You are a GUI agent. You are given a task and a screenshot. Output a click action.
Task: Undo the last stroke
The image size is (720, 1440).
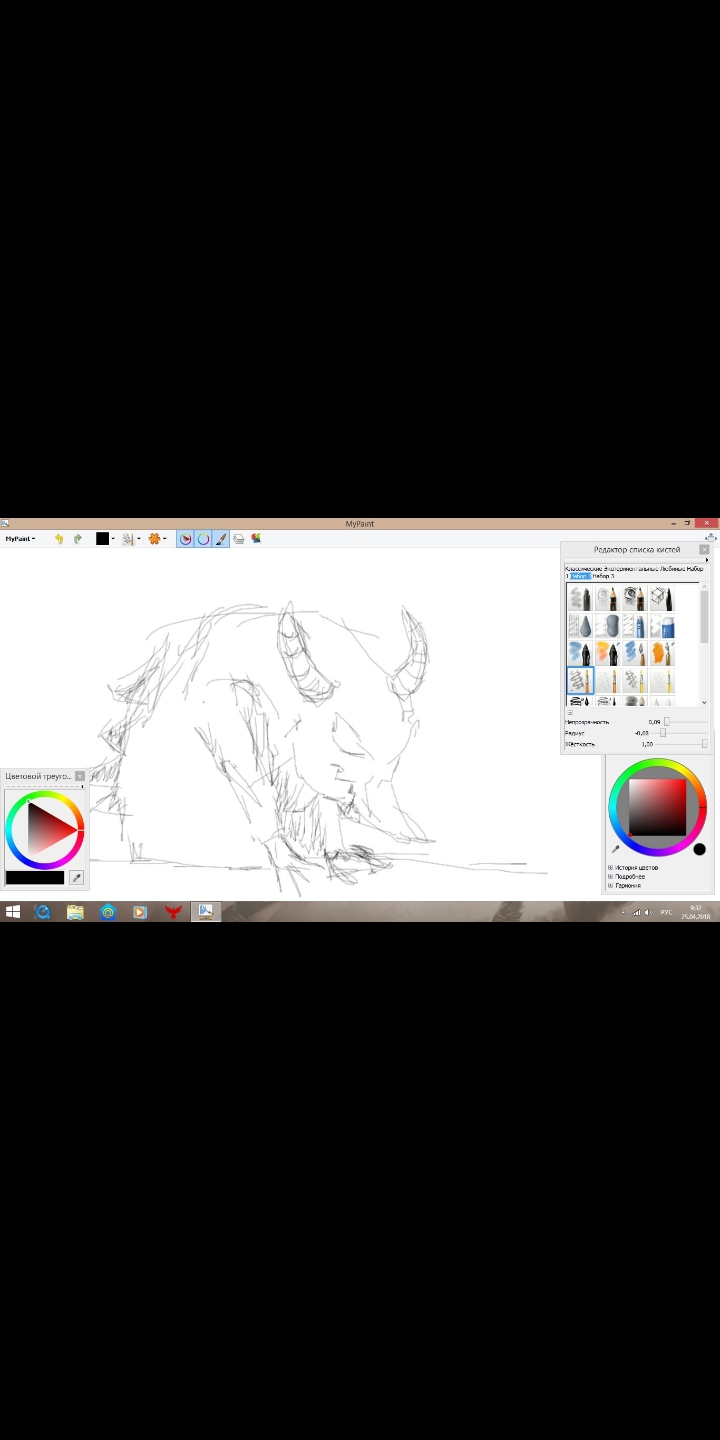coord(59,539)
